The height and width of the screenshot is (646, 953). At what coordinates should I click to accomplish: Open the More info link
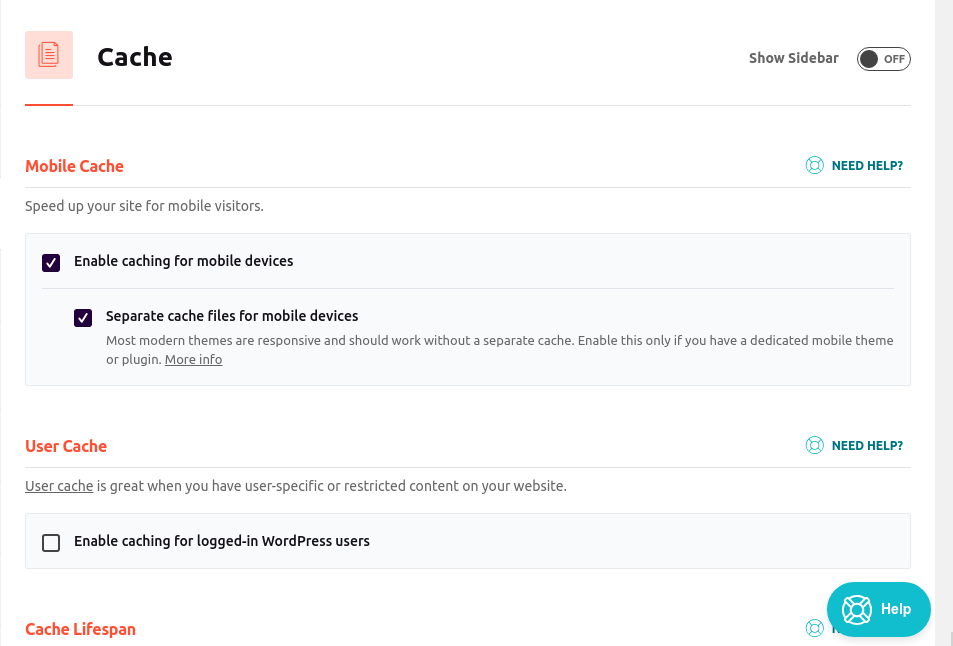[x=193, y=360]
